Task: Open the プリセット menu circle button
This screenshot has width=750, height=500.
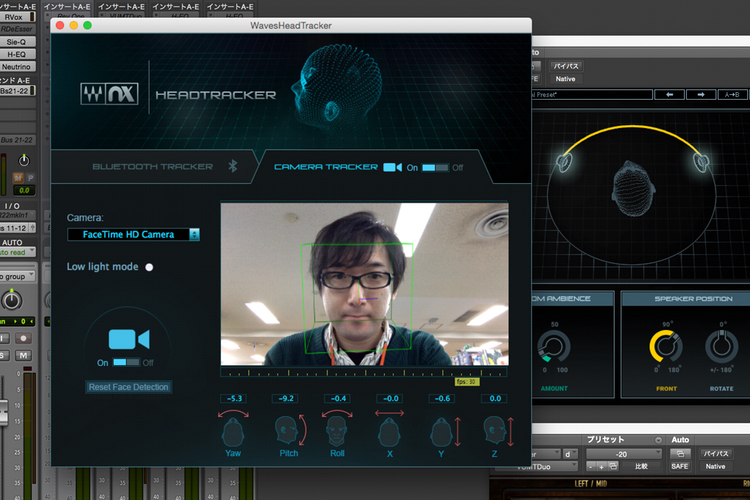Action: [x=659, y=440]
